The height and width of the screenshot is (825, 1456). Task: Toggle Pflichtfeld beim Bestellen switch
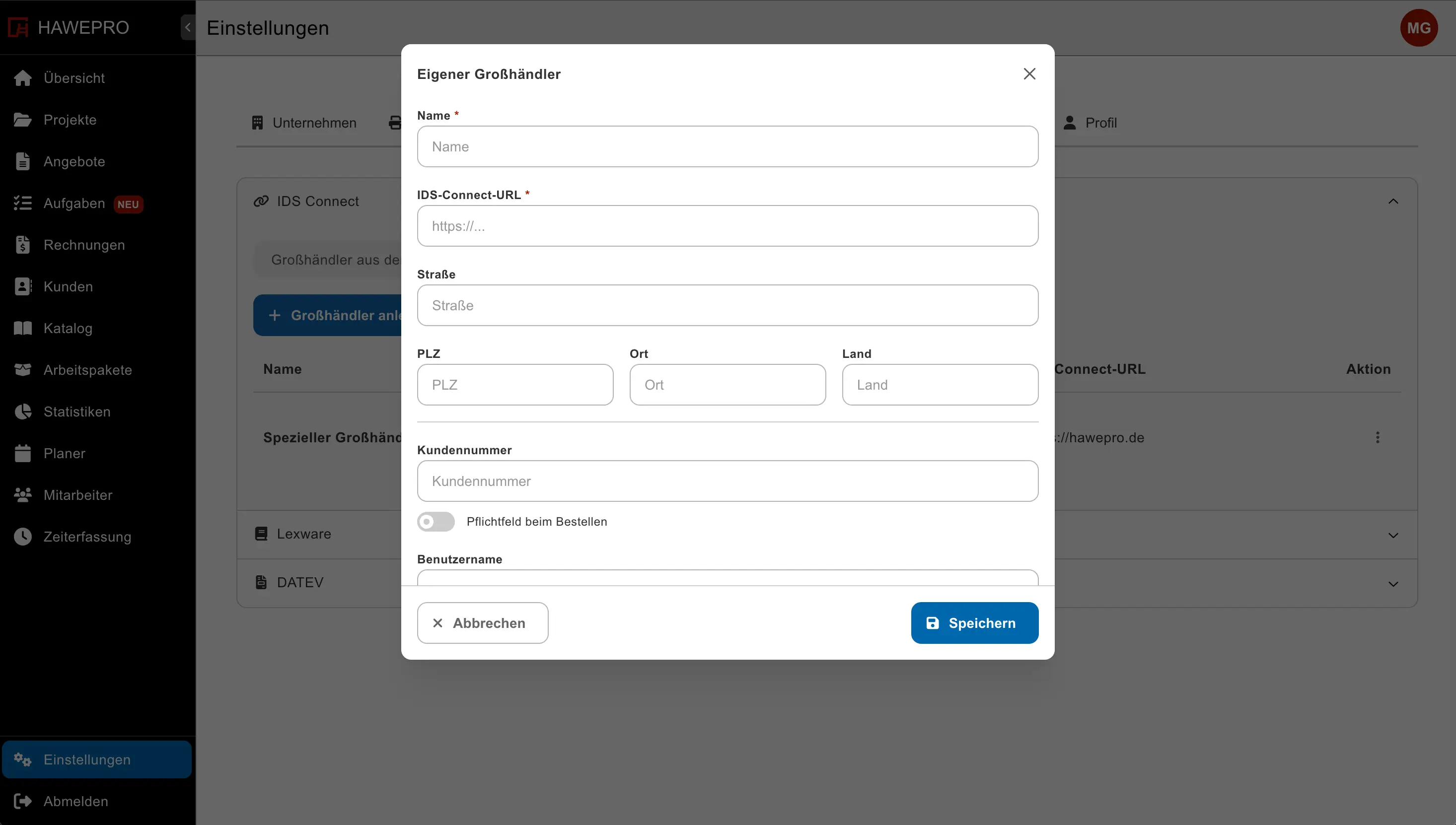click(x=436, y=521)
